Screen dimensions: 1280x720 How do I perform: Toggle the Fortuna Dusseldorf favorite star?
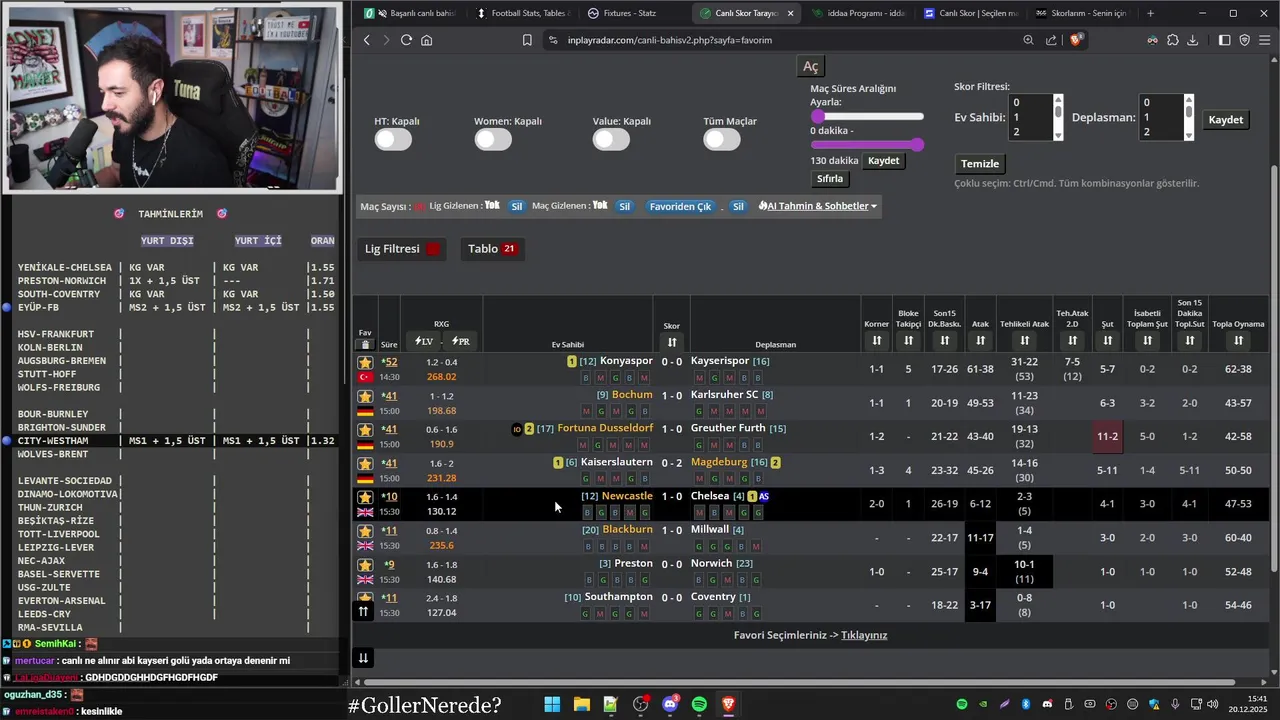[365, 430]
